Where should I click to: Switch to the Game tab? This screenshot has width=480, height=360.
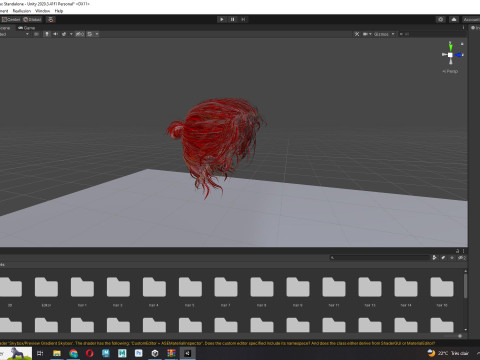click(x=27, y=28)
